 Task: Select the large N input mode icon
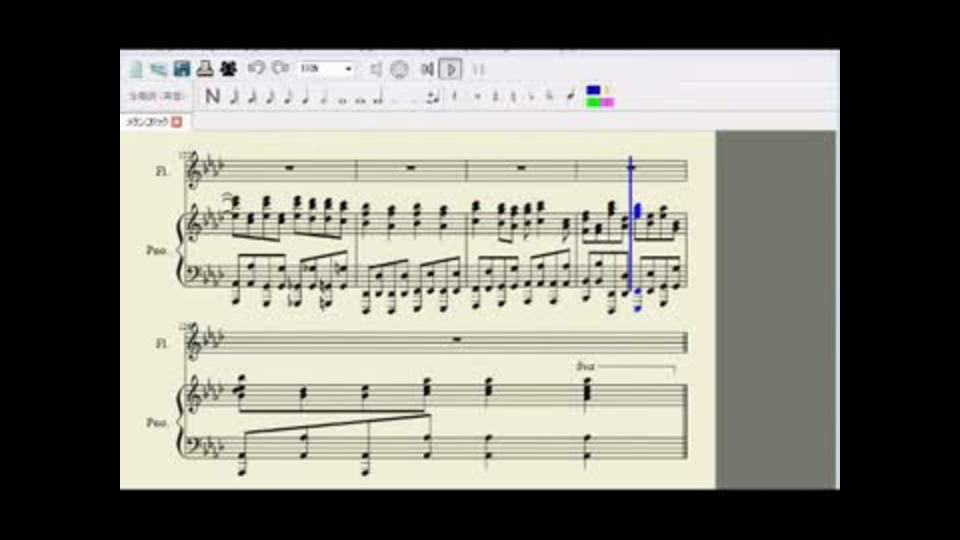[x=212, y=96]
